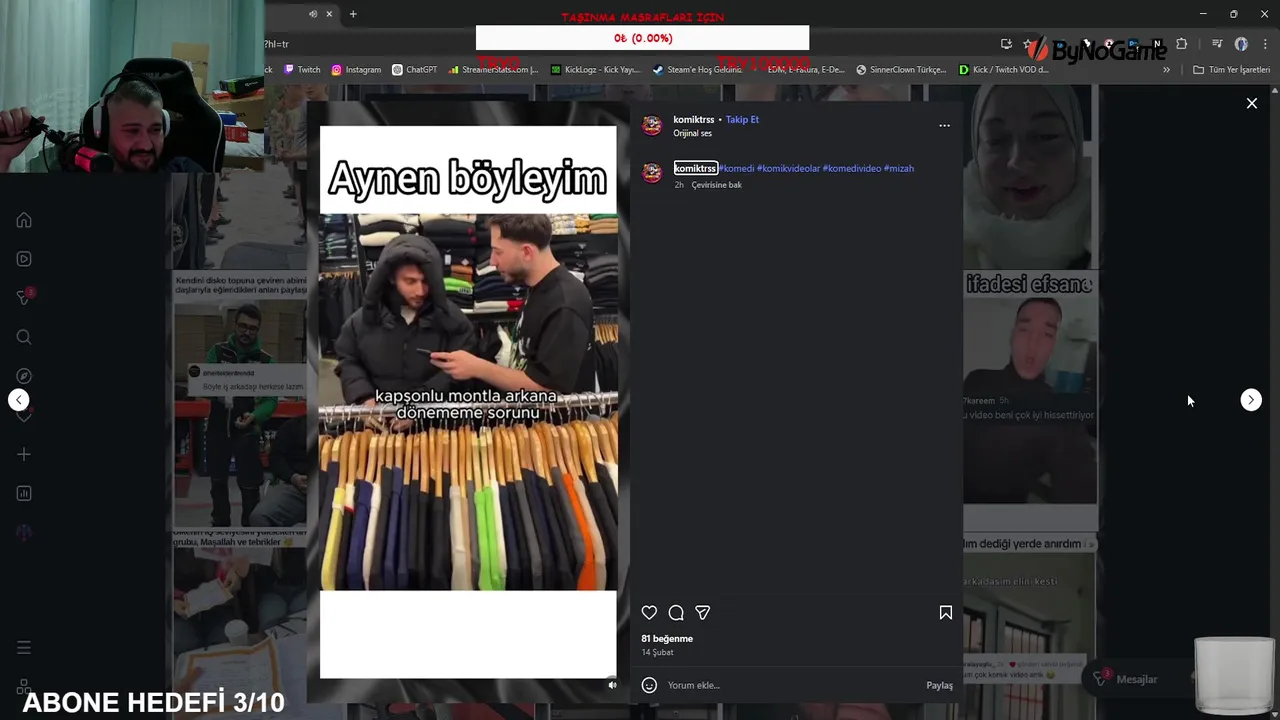Viewport: 1280px width, 720px height.
Task: Save post with the bookmark icon
Action: coord(945,613)
